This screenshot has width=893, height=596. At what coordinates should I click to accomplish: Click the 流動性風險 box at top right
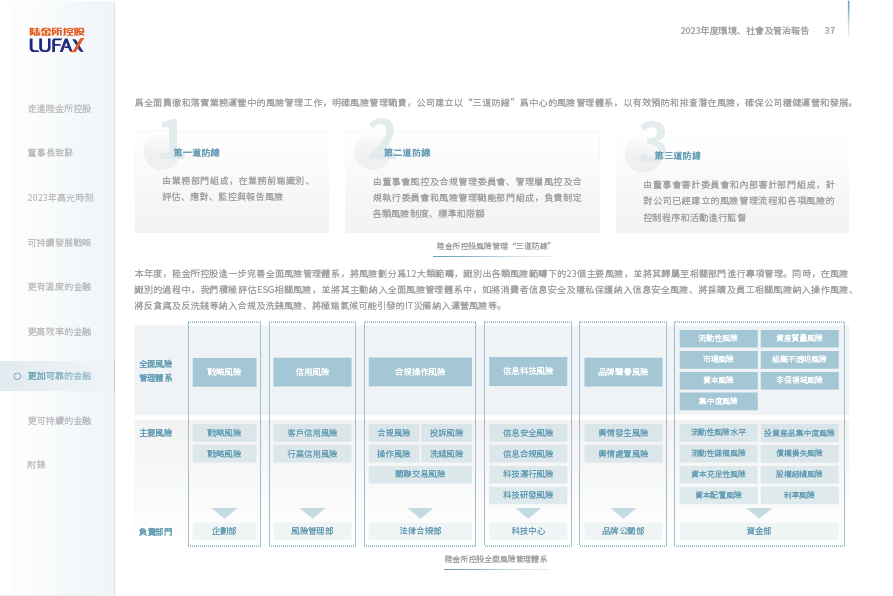coord(718,339)
